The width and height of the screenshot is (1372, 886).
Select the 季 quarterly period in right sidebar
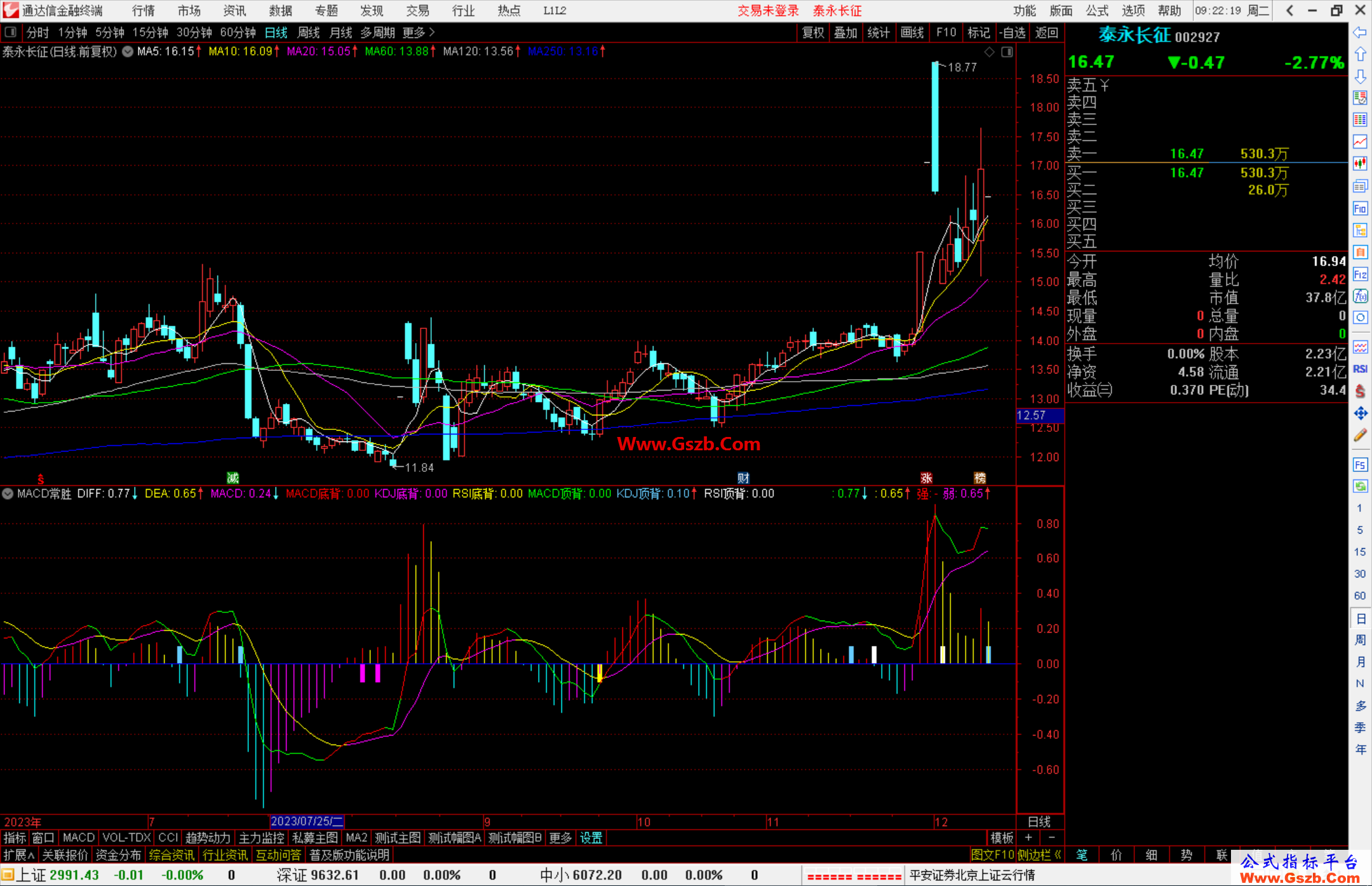[1360, 728]
